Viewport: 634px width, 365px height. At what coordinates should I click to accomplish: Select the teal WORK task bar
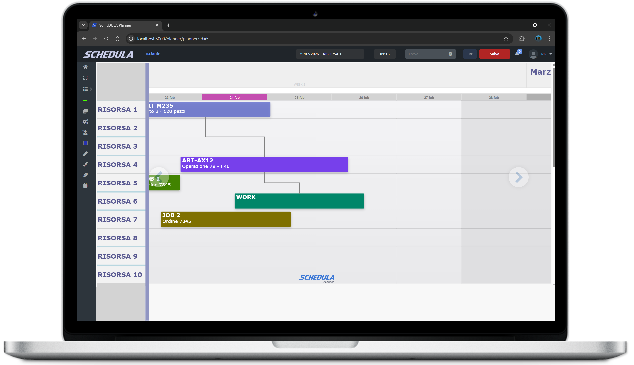tap(299, 201)
